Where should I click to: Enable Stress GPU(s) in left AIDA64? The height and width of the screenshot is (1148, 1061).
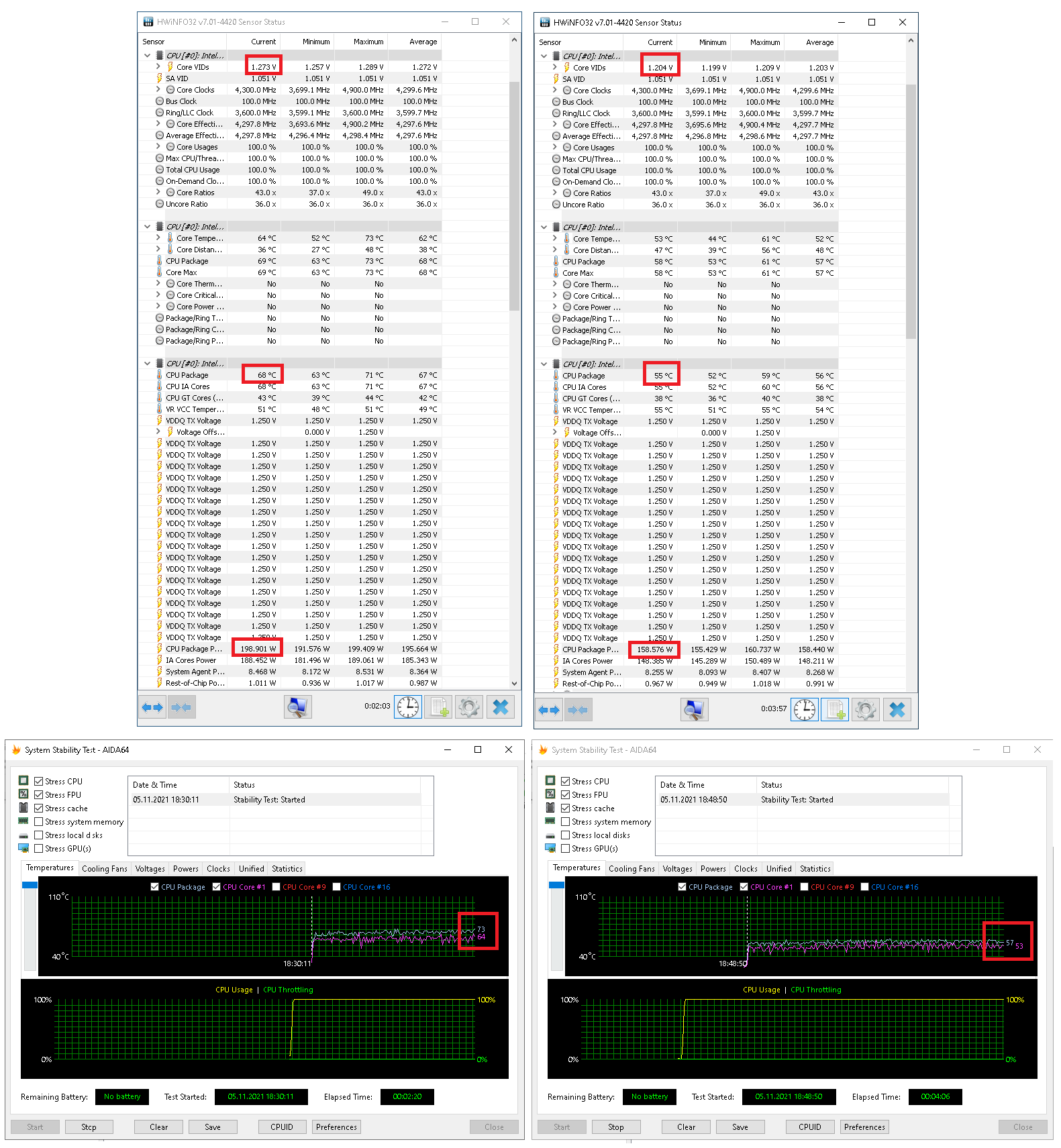point(39,849)
